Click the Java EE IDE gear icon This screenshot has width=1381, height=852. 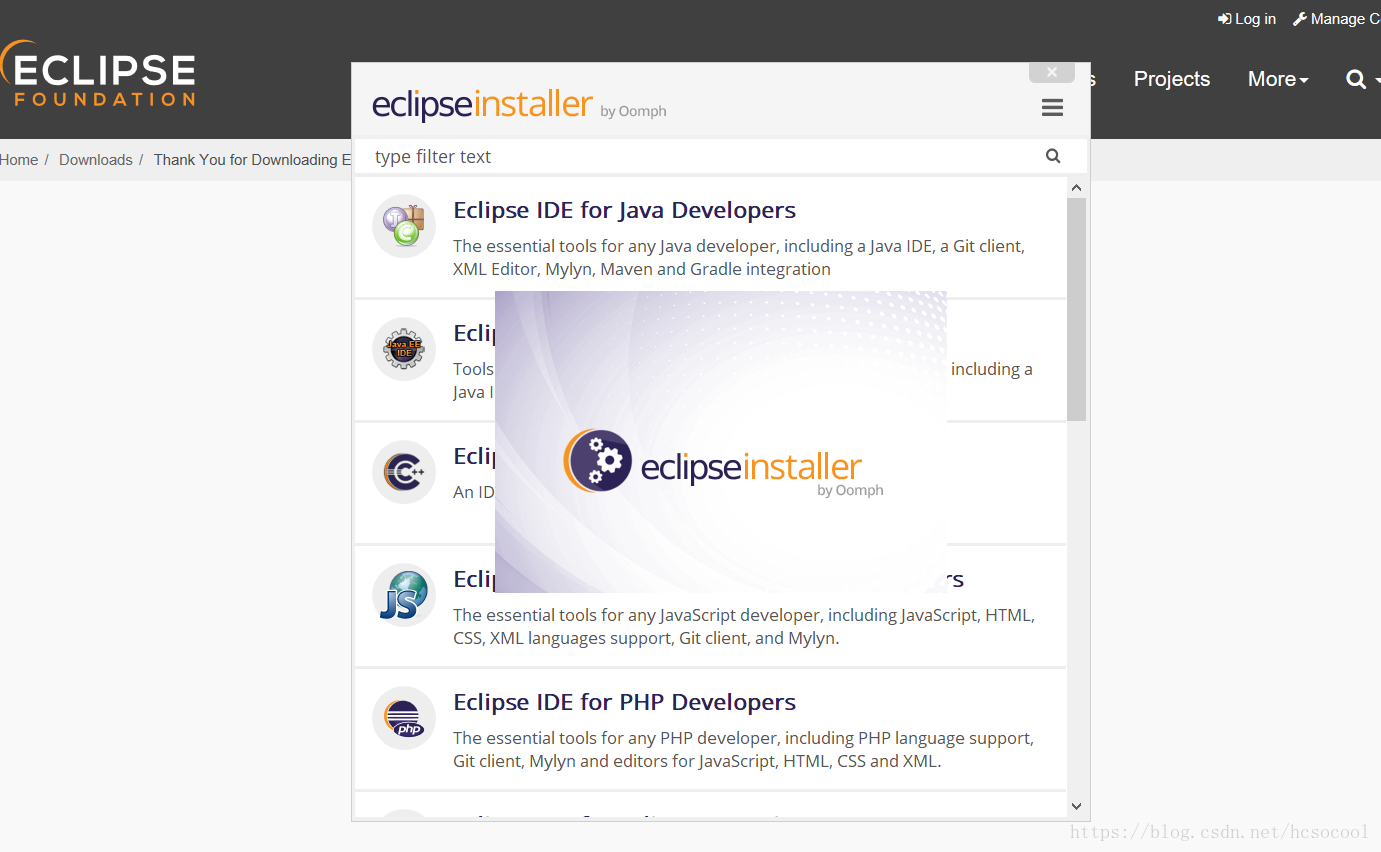[404, 349]
